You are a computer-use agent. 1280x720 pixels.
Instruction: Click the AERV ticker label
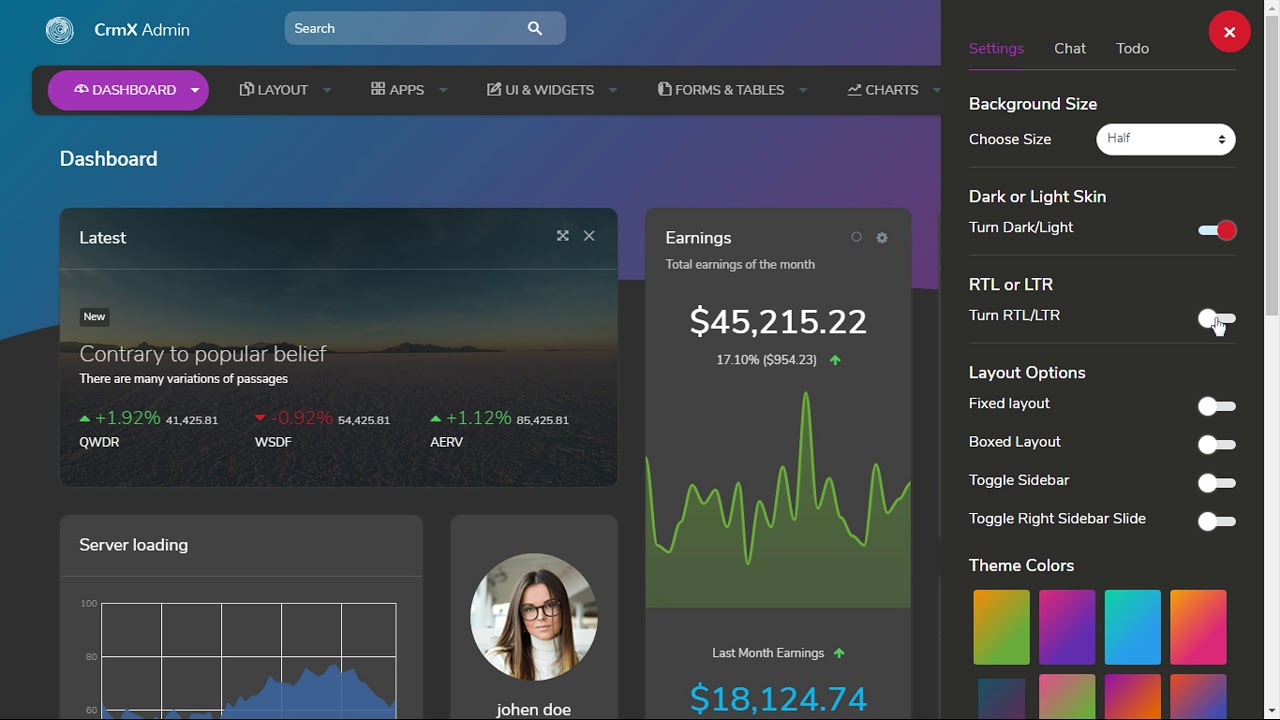tap(446, 442)
